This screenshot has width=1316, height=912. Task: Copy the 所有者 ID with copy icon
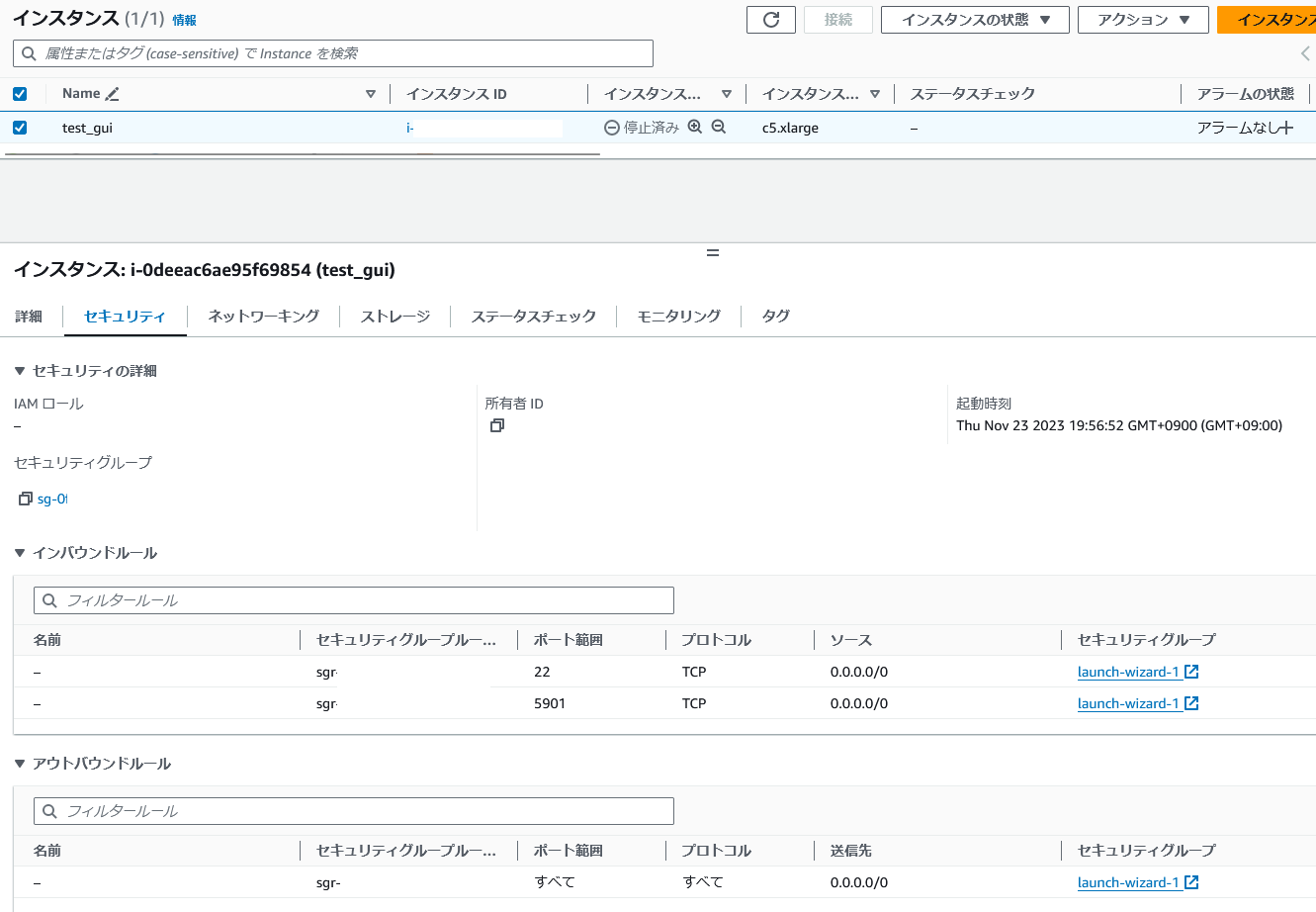[x=497, y=425]
